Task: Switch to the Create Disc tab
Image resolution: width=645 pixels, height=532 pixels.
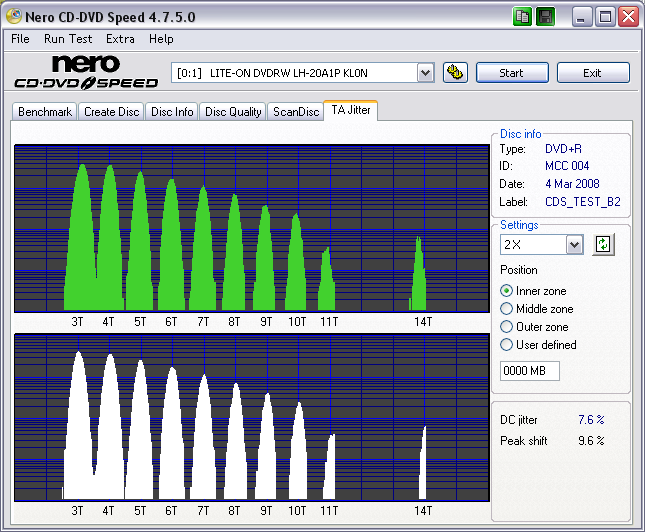Action: (111, 112)
